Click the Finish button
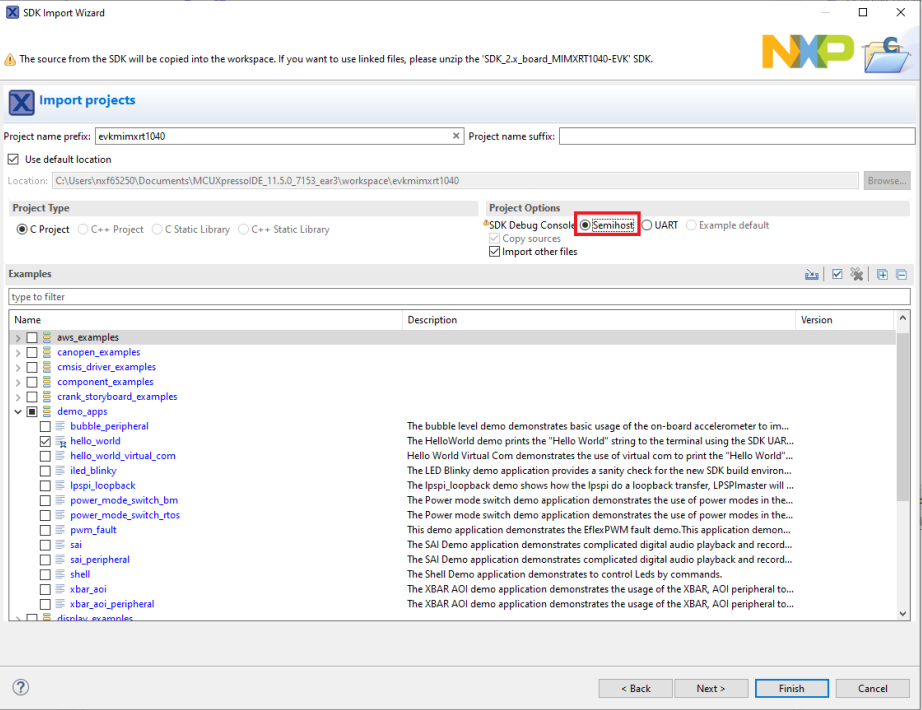 coord(791,688)
